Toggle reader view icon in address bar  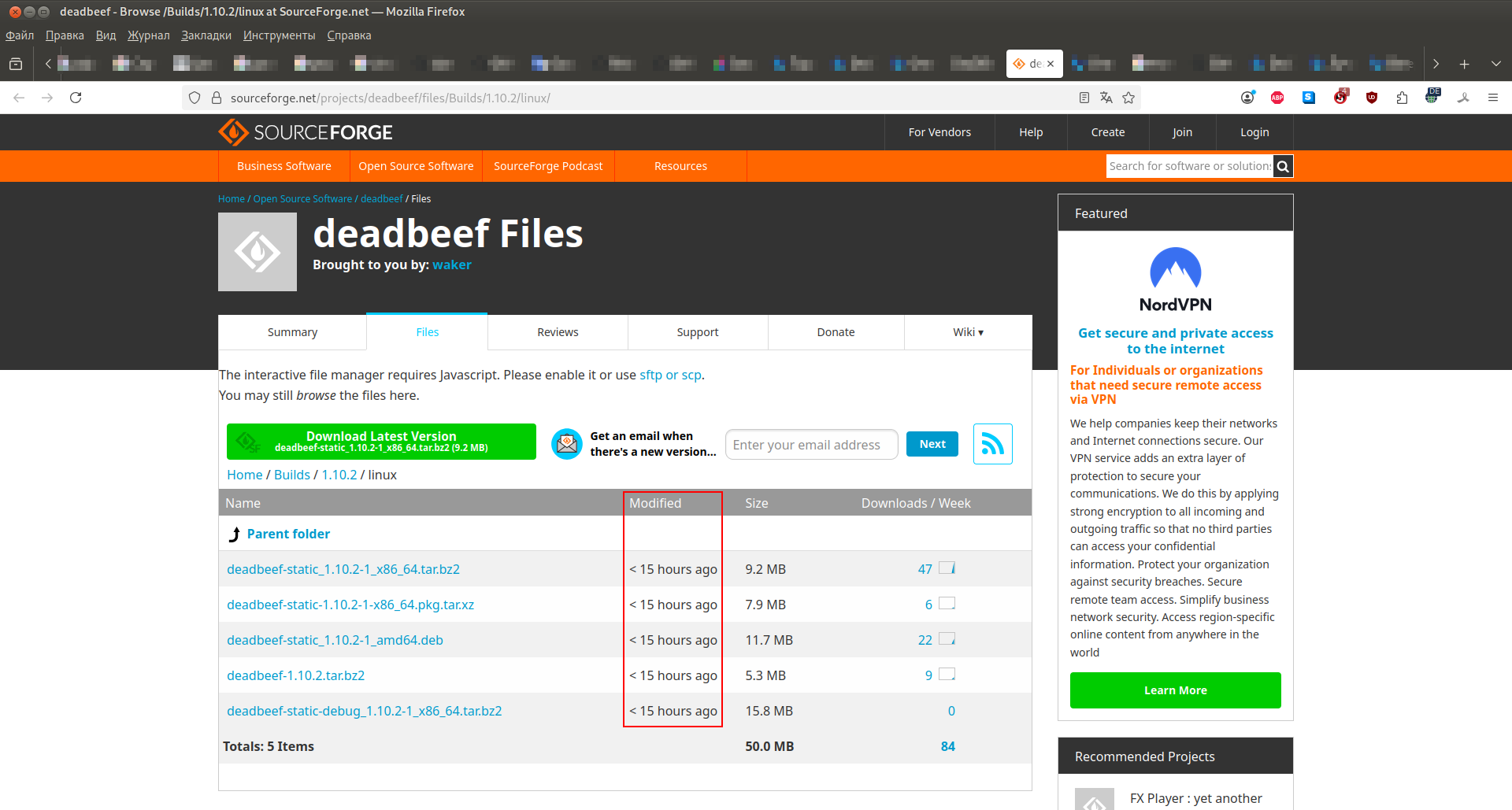pos(1084,98)
